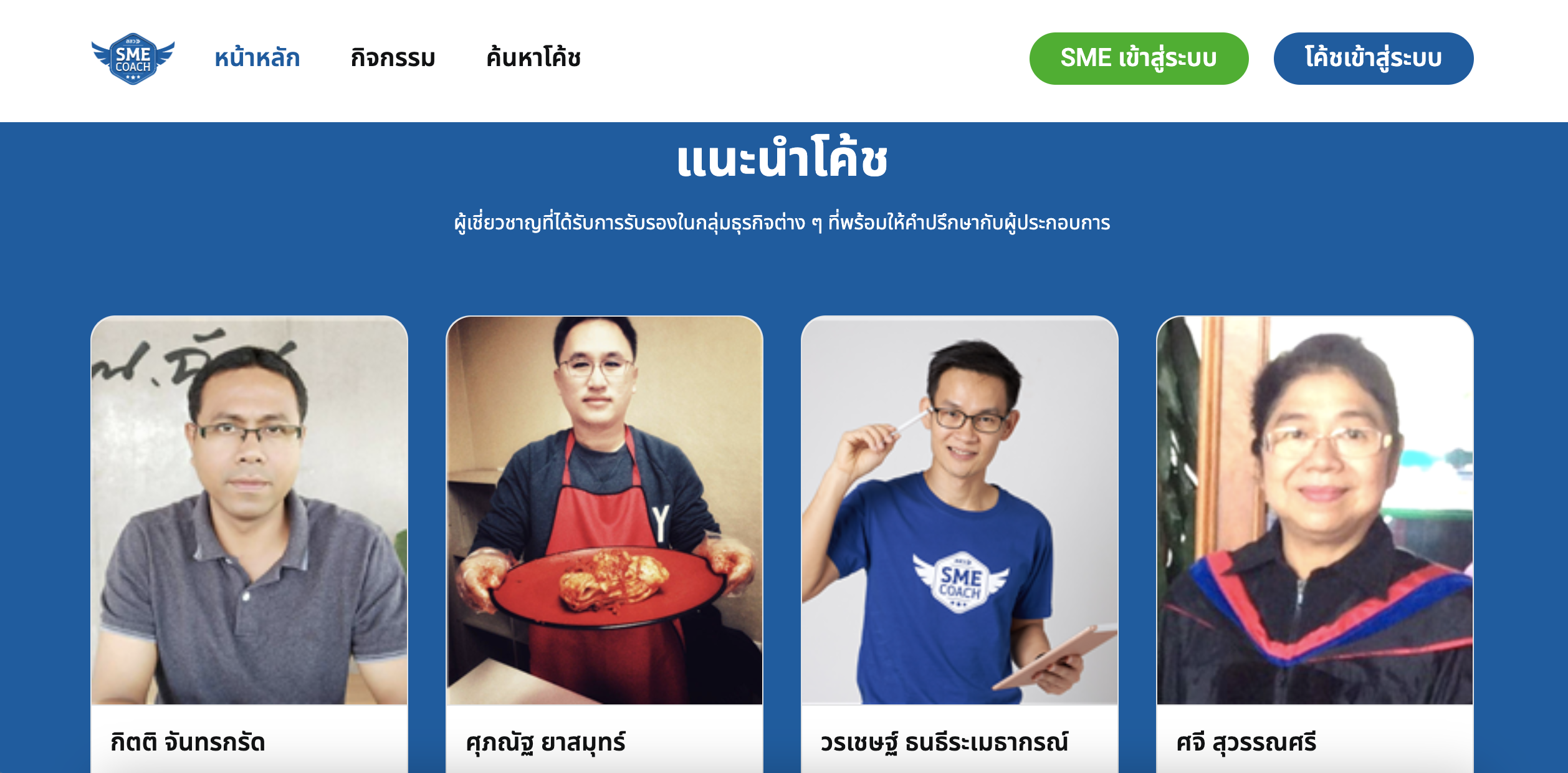Click the แนะนำโค้ช section heading
This screenshot has width=1568, height=773.
pos(782,159)
